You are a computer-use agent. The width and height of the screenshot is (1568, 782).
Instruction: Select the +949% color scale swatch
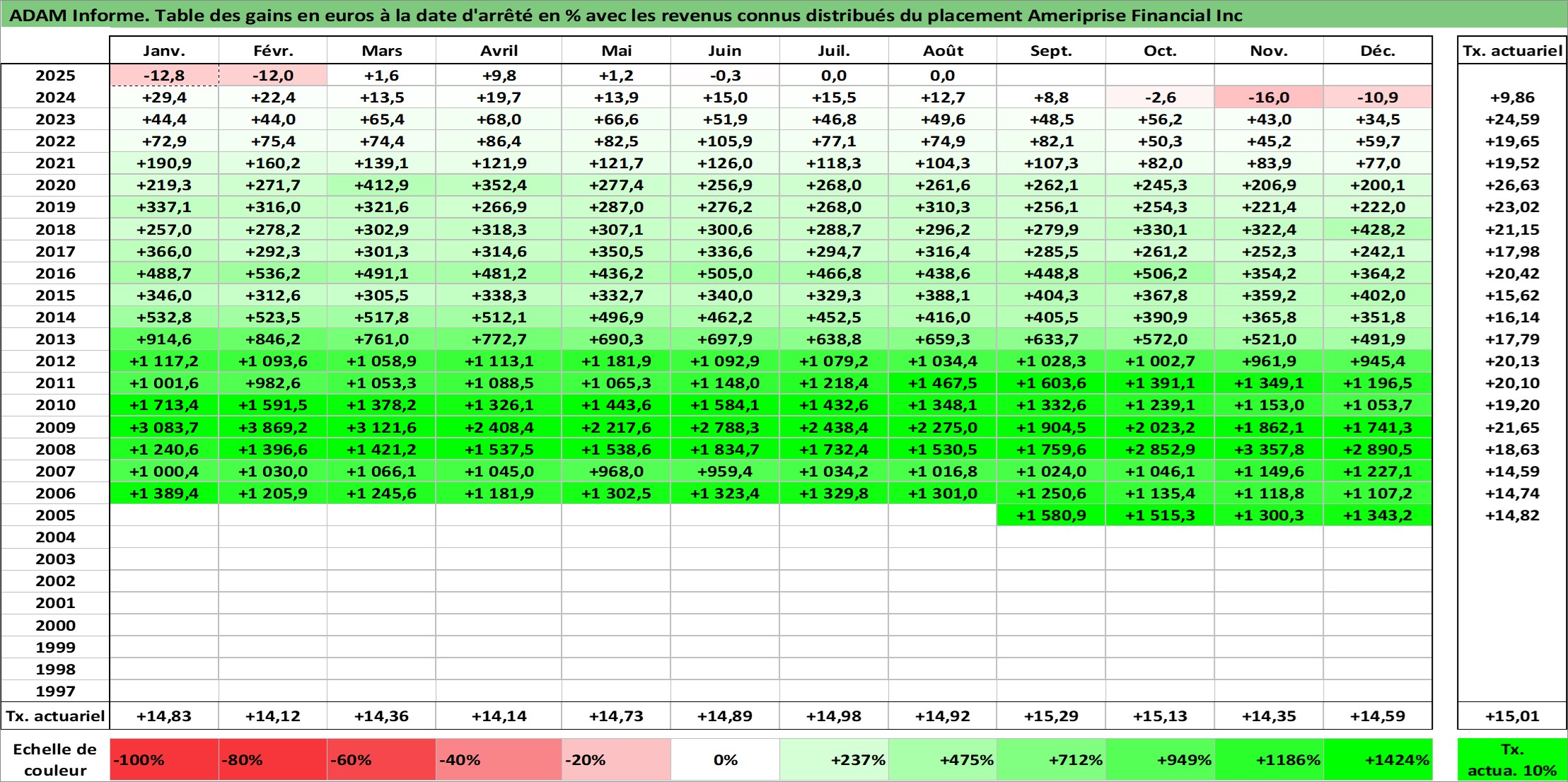click(x=1160, y=760)
